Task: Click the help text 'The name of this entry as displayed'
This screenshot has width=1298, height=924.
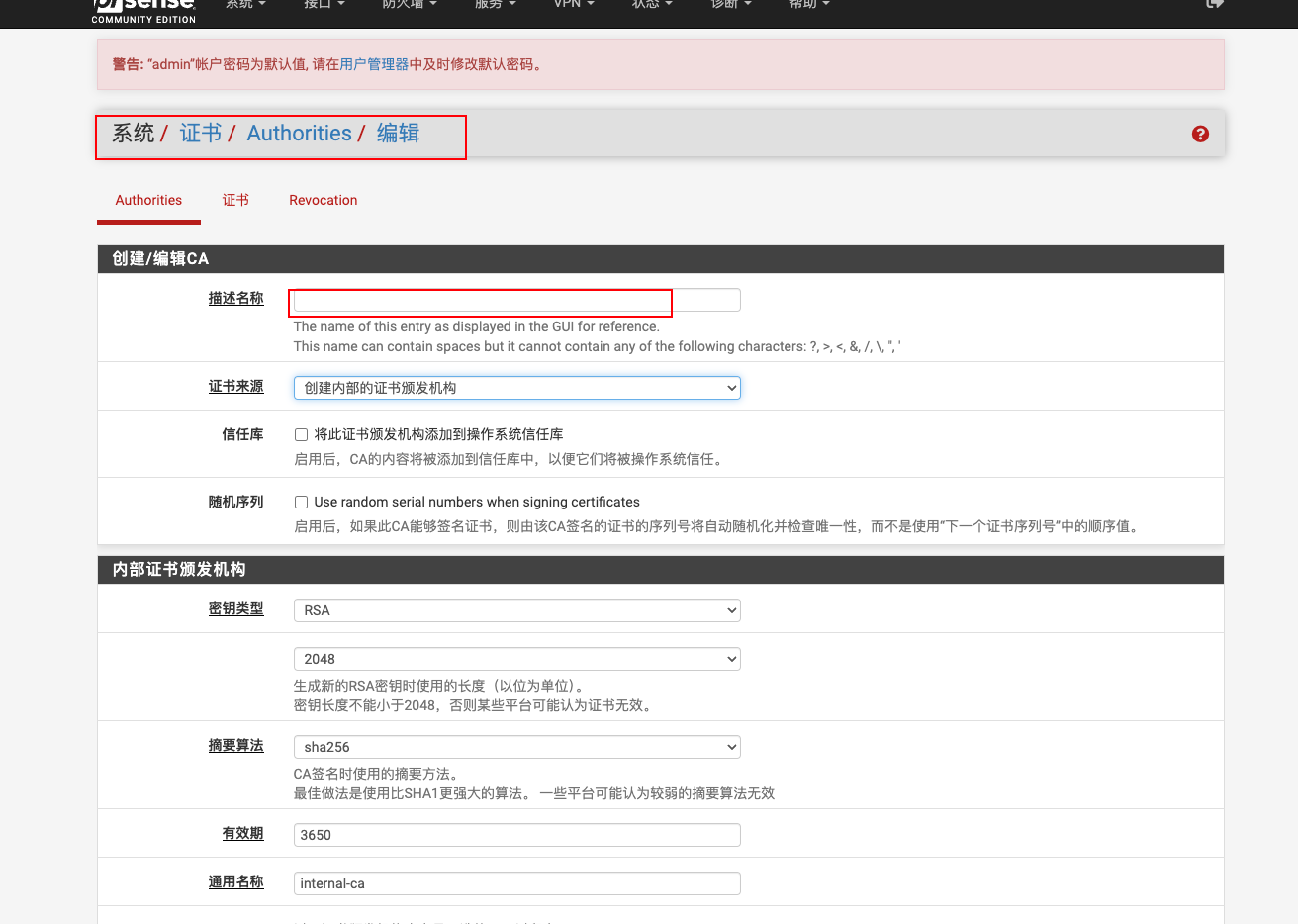Action: coord(476,326)
